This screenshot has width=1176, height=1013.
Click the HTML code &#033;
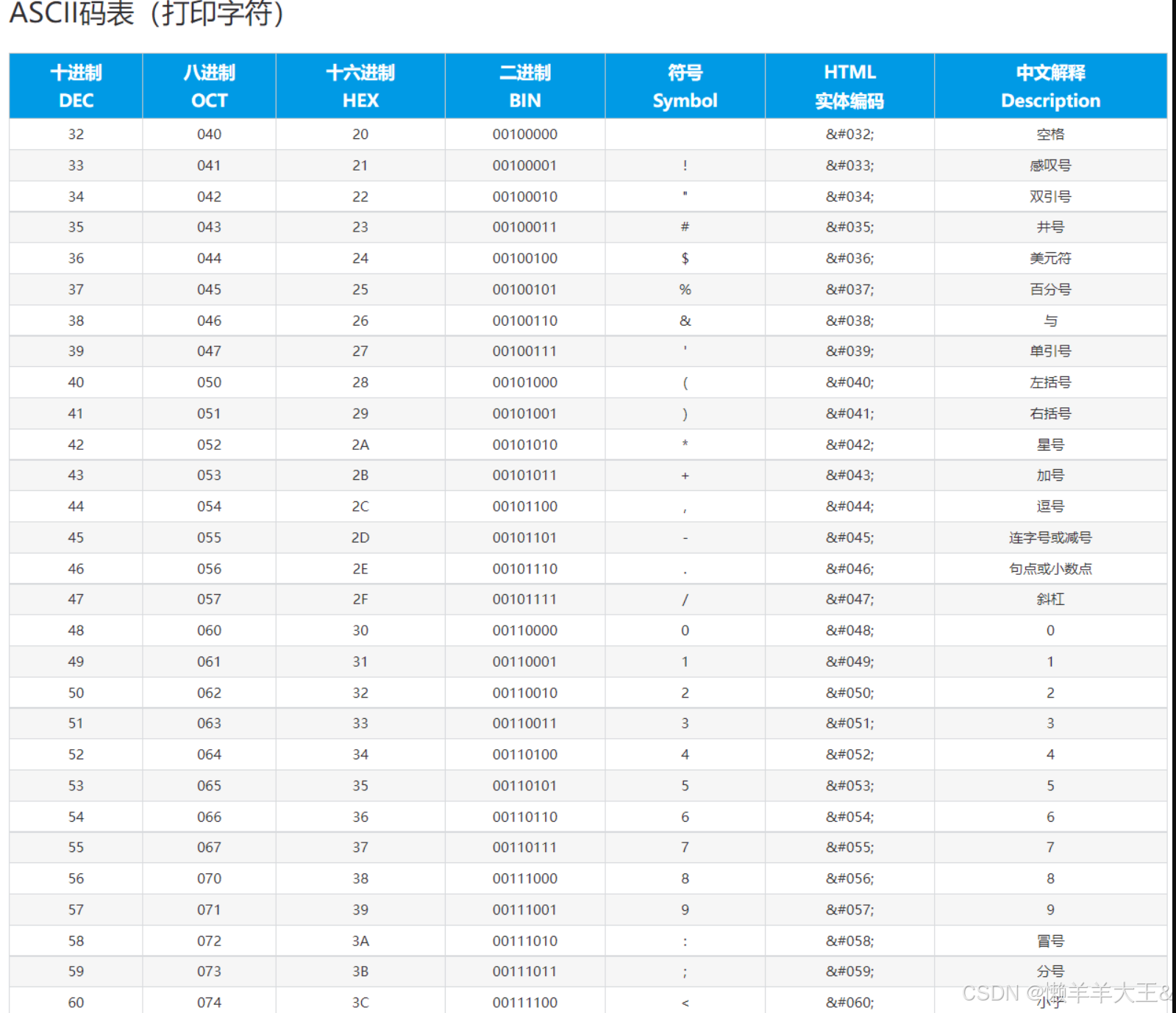[849, 165]
